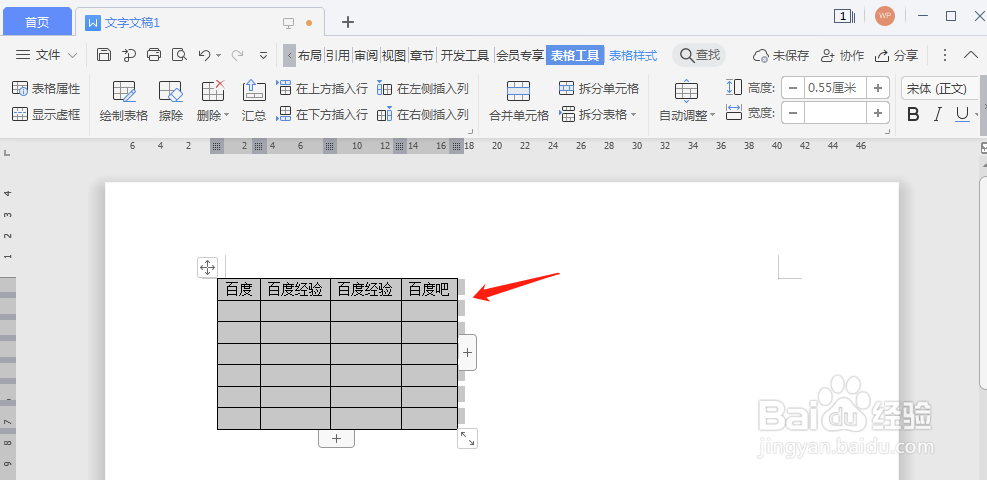Click the user avatar icon

click(884, 16)
